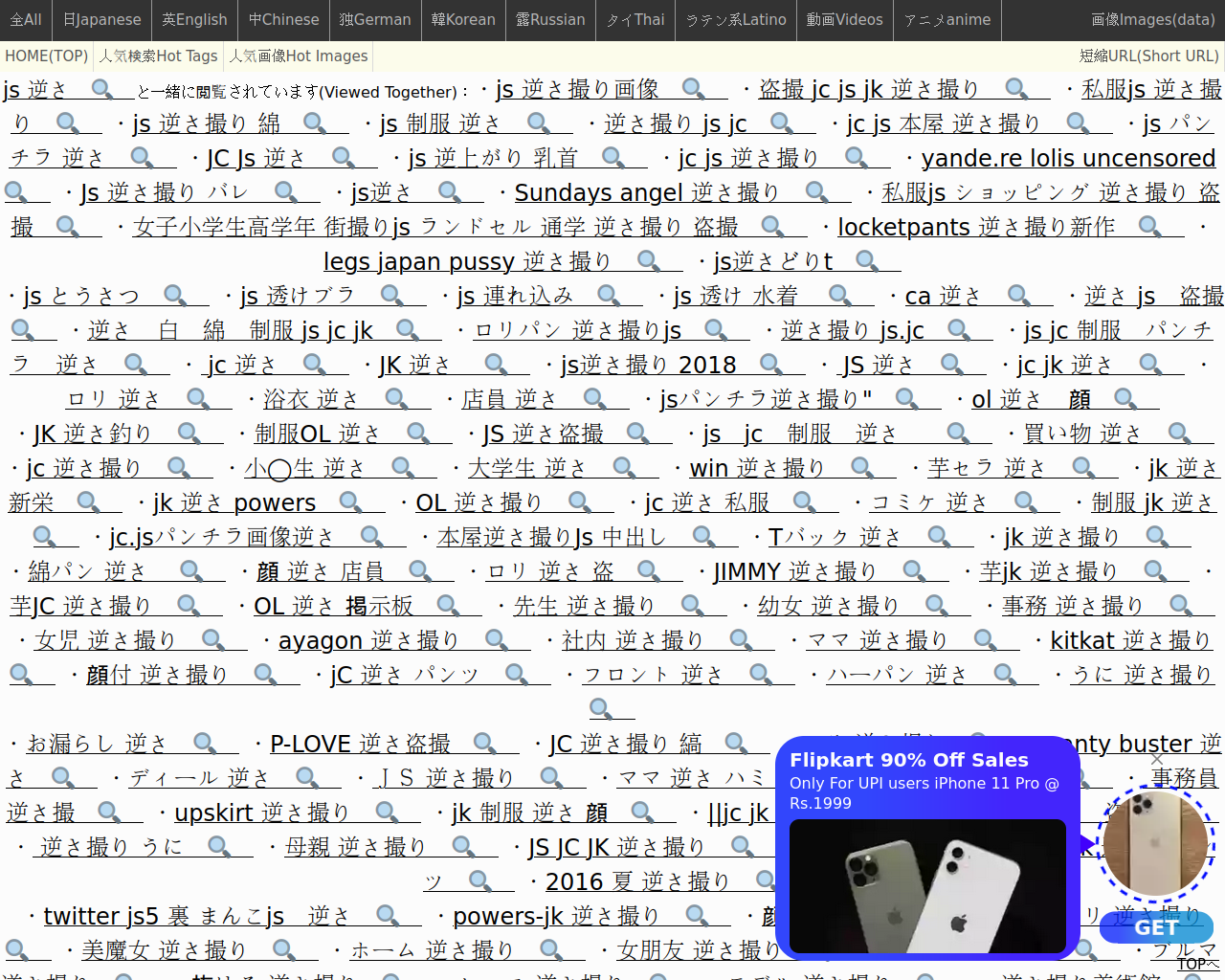Select the 全All tab

pos(26,20)
